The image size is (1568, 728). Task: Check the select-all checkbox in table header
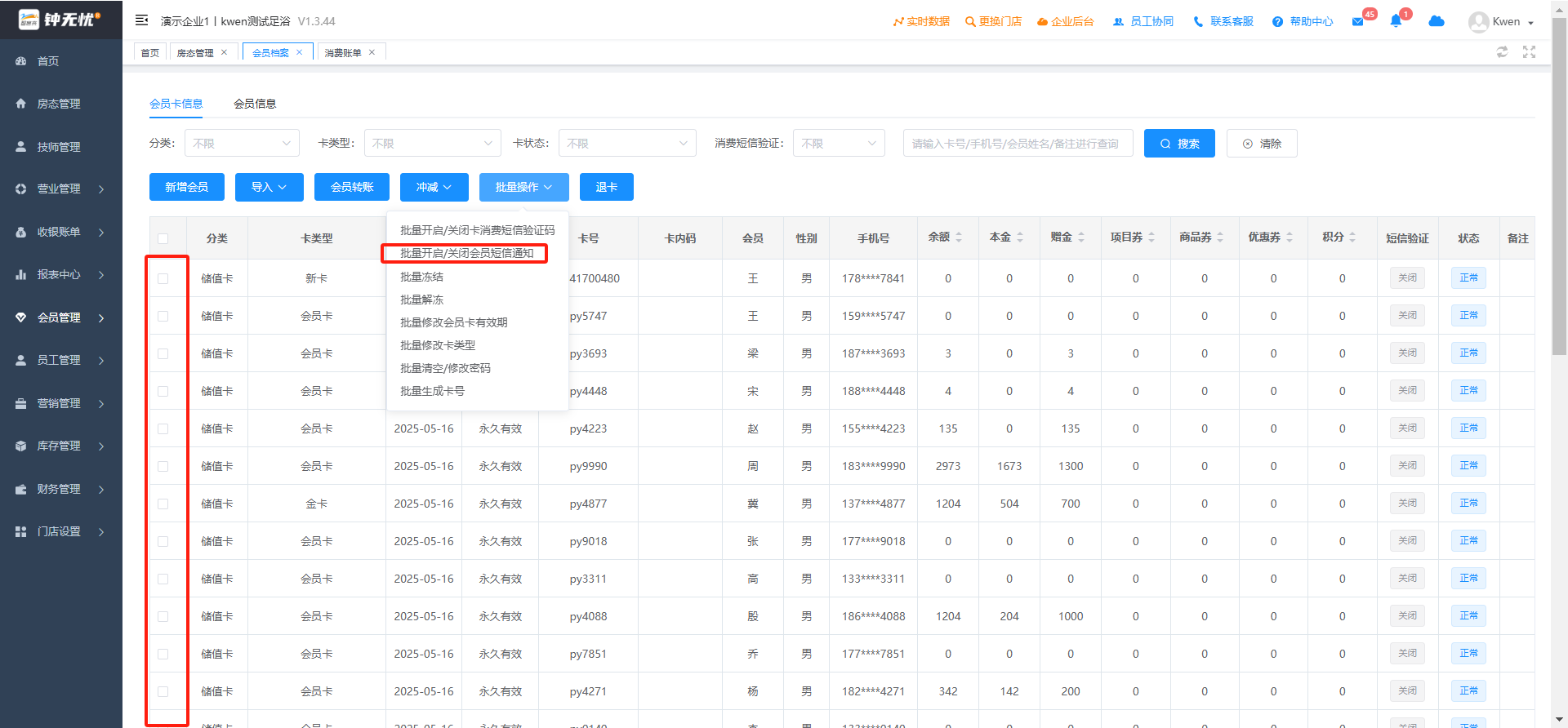pyautogui.click(x=163, y=238)
